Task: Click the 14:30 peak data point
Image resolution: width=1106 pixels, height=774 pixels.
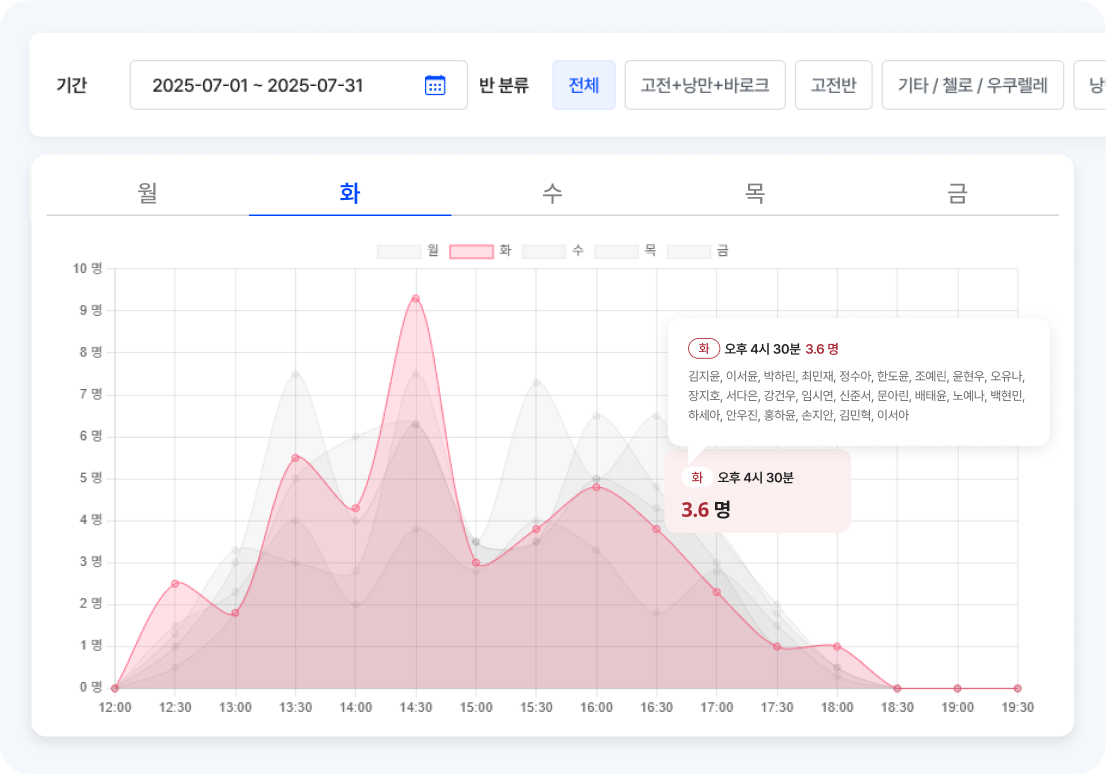Action: pyautogui.click(x=416, y=298)
